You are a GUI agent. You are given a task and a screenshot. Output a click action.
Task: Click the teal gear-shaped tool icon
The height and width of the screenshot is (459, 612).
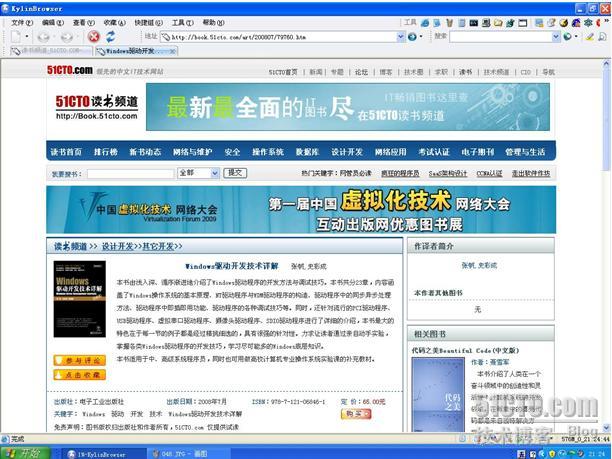tap(588, 23)
